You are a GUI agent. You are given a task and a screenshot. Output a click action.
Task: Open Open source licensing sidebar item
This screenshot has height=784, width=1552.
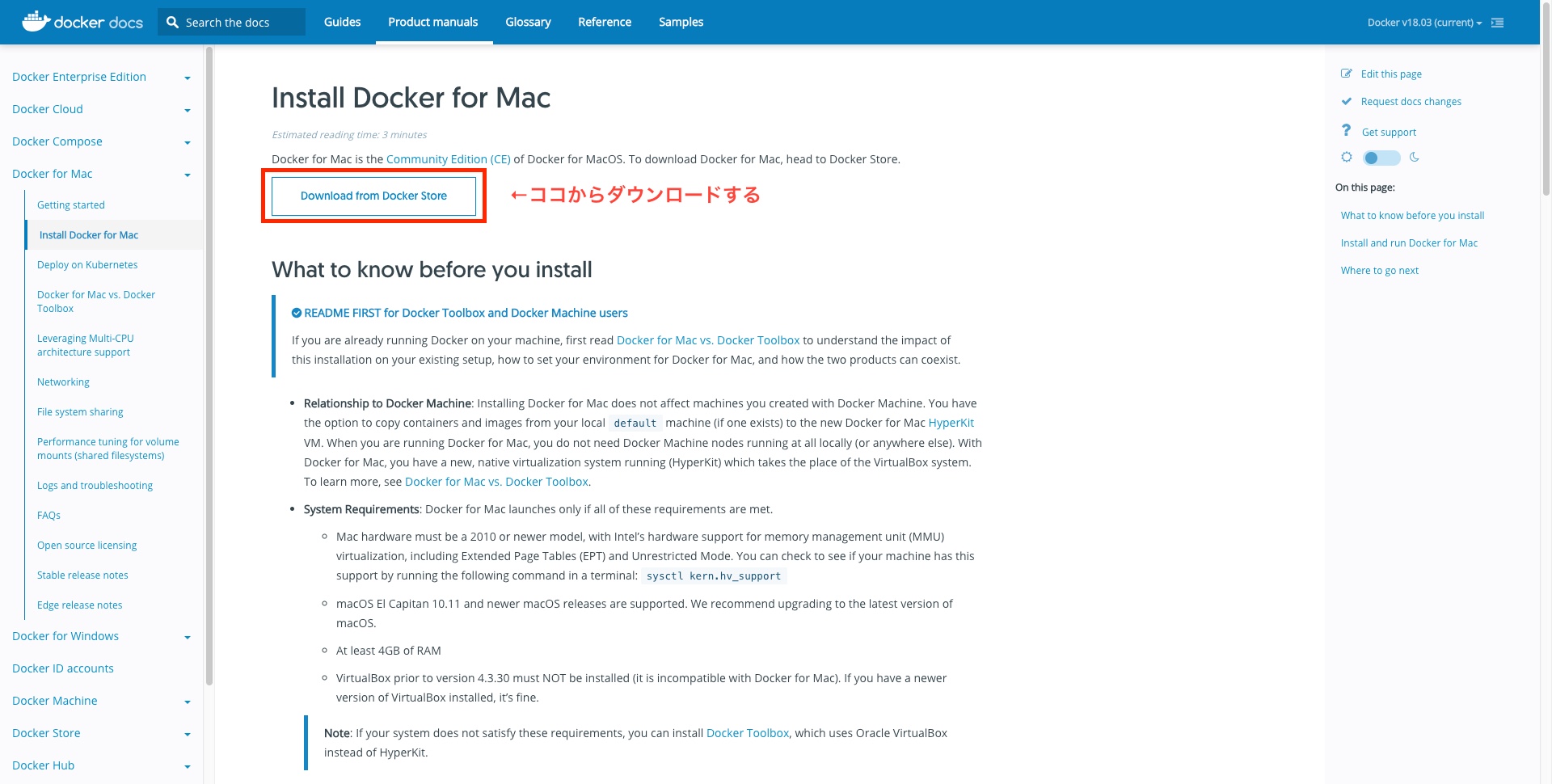86,546
